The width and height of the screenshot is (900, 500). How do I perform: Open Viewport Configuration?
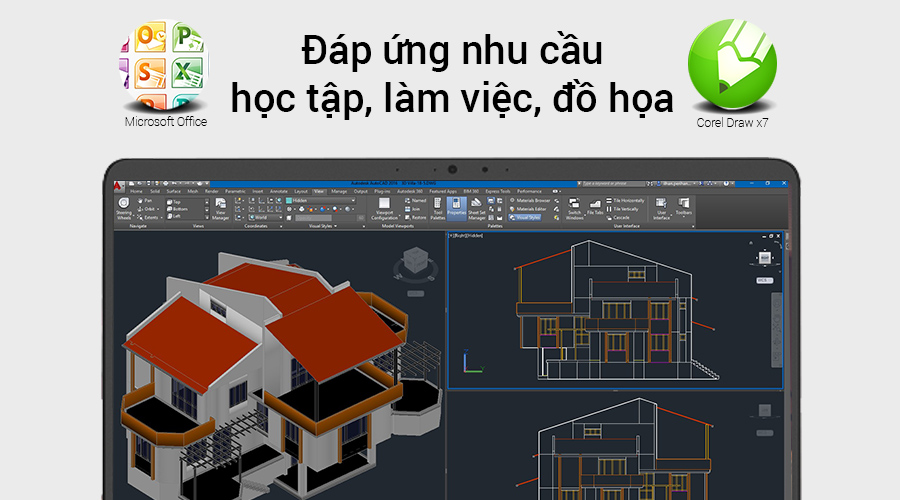384,209
